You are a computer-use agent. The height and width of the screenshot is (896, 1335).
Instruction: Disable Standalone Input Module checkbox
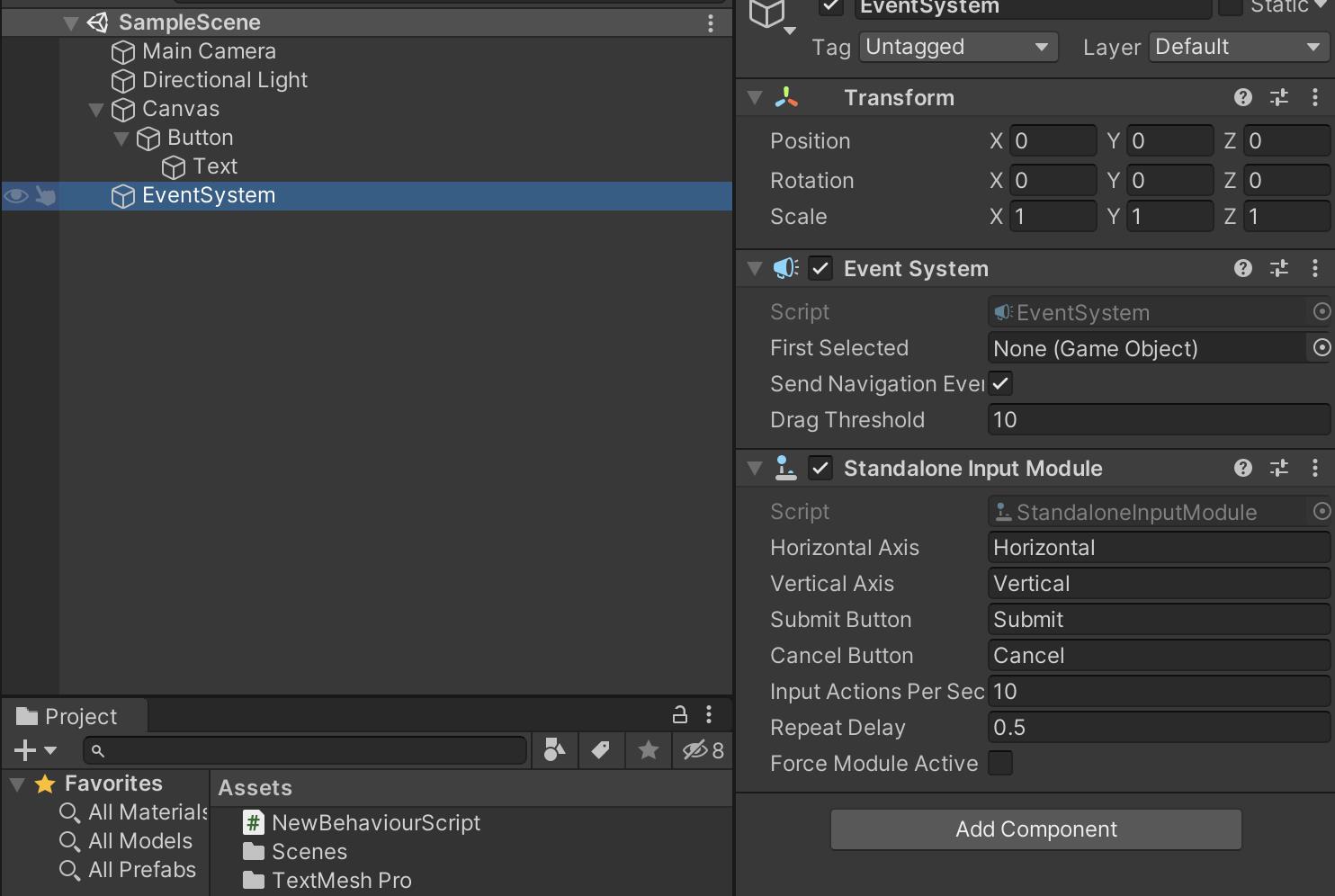tap(820, 468)
